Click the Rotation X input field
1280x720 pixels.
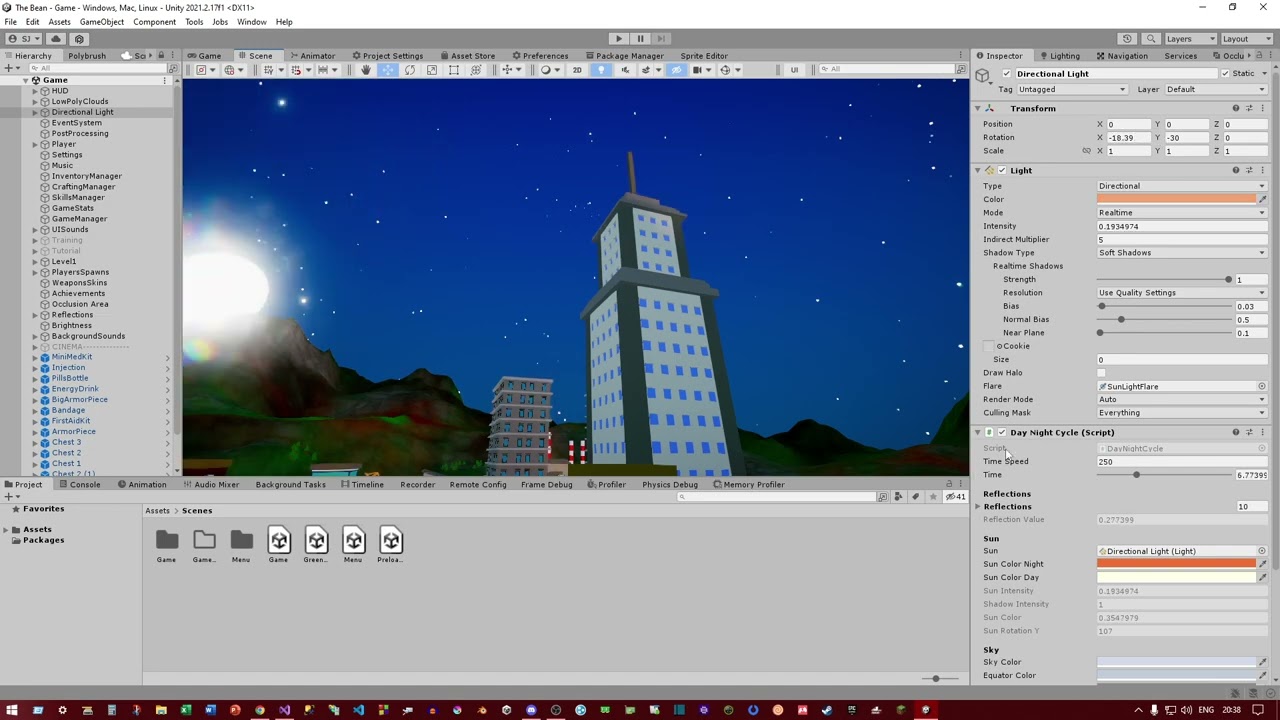click(x=1128, y=137)
